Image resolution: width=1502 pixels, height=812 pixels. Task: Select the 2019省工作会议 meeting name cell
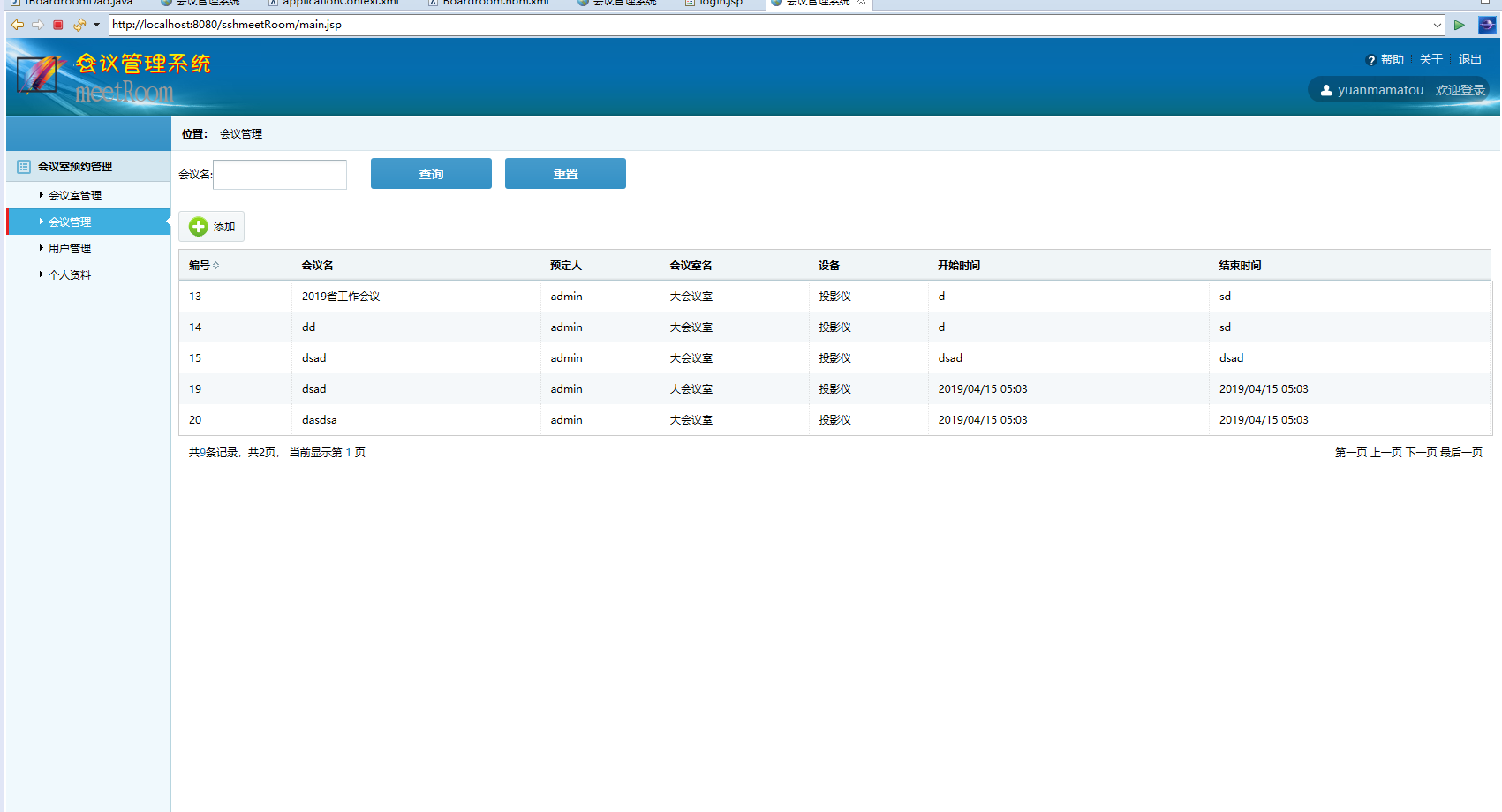pos(416,296)
